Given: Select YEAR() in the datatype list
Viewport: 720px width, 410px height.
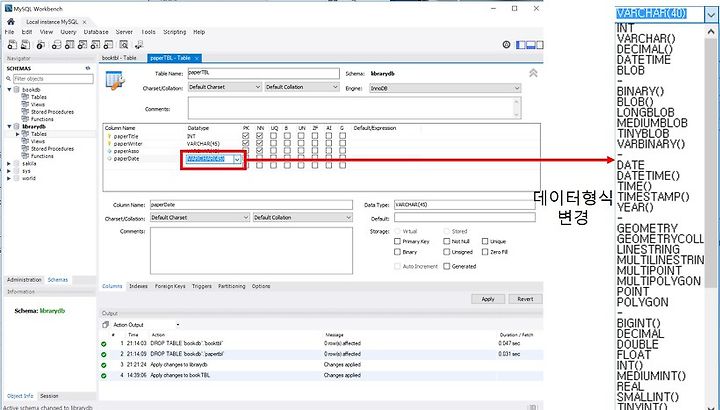Looking at the screenshot, I should pyautogui.click(x=635, y=208).
